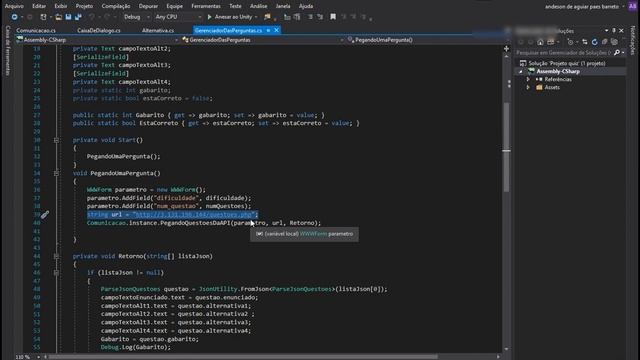Image resolution: width=640 pixels, height=360 pixels.
Task: Close the GerenciadorDasPerguntas.cs tab
Action: click(x=276, y=30)
